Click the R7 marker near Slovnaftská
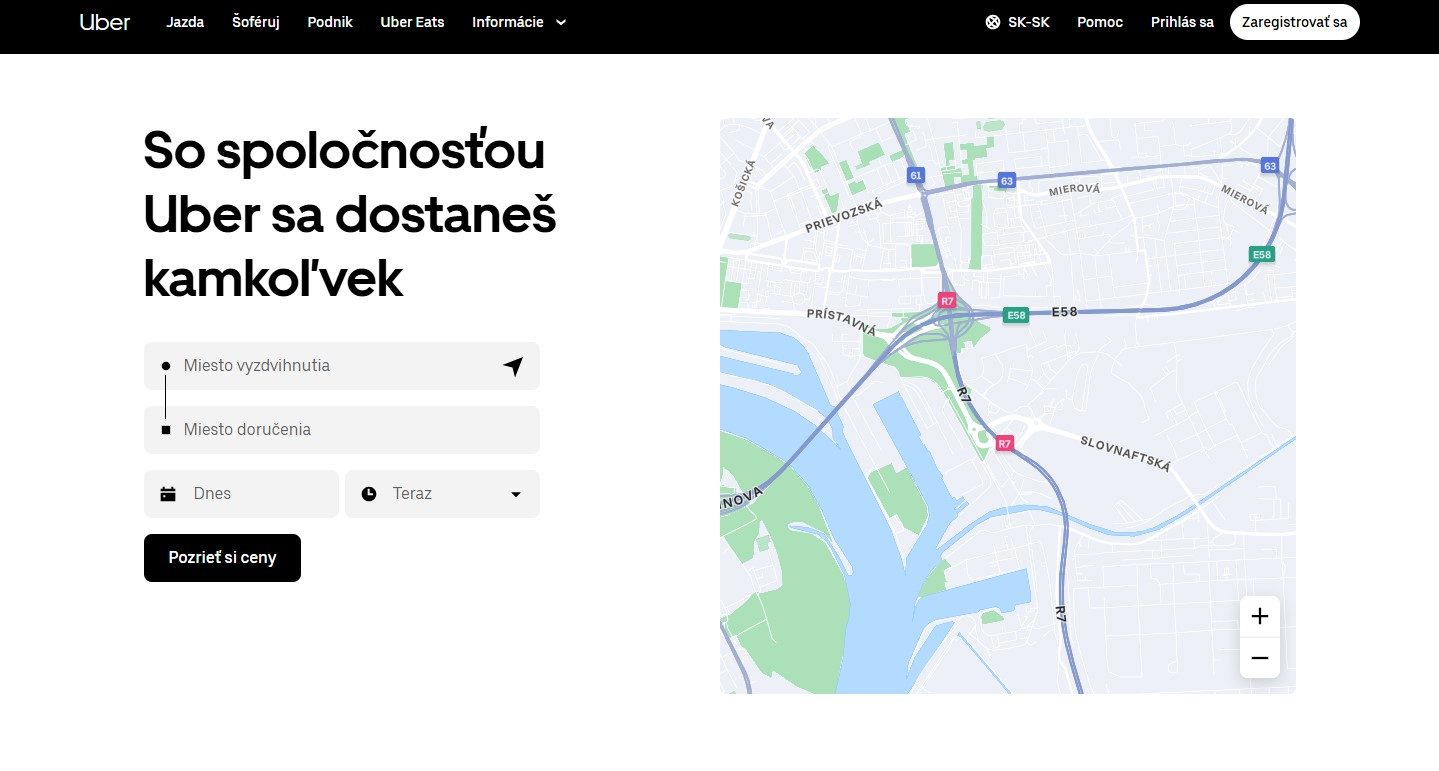1439x771 pixels. [1005, 443]
